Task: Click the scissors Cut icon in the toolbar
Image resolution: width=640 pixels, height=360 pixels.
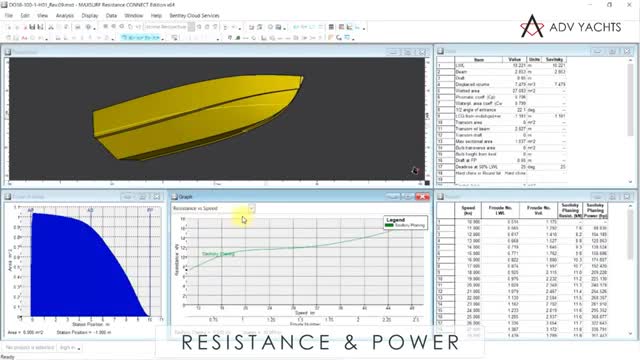Action: tap(51, 27)
